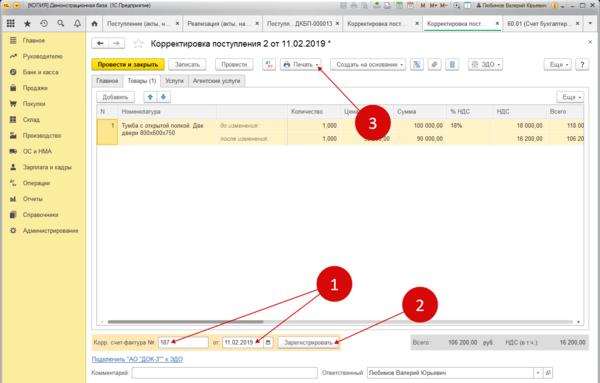The image size is (600, 383).
Task: Open the attached files paperclip icon
Action: click(x=434, y=64)
